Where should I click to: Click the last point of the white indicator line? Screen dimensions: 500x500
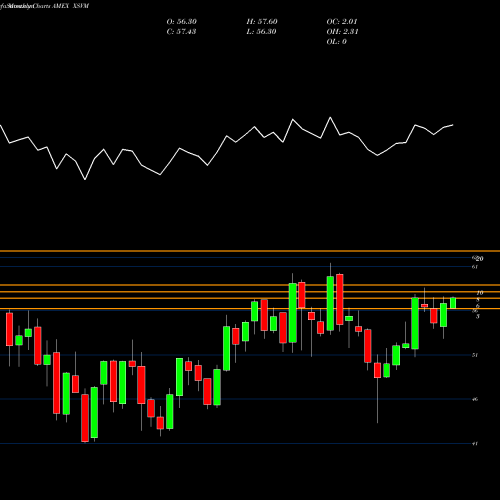pos(453,125)
